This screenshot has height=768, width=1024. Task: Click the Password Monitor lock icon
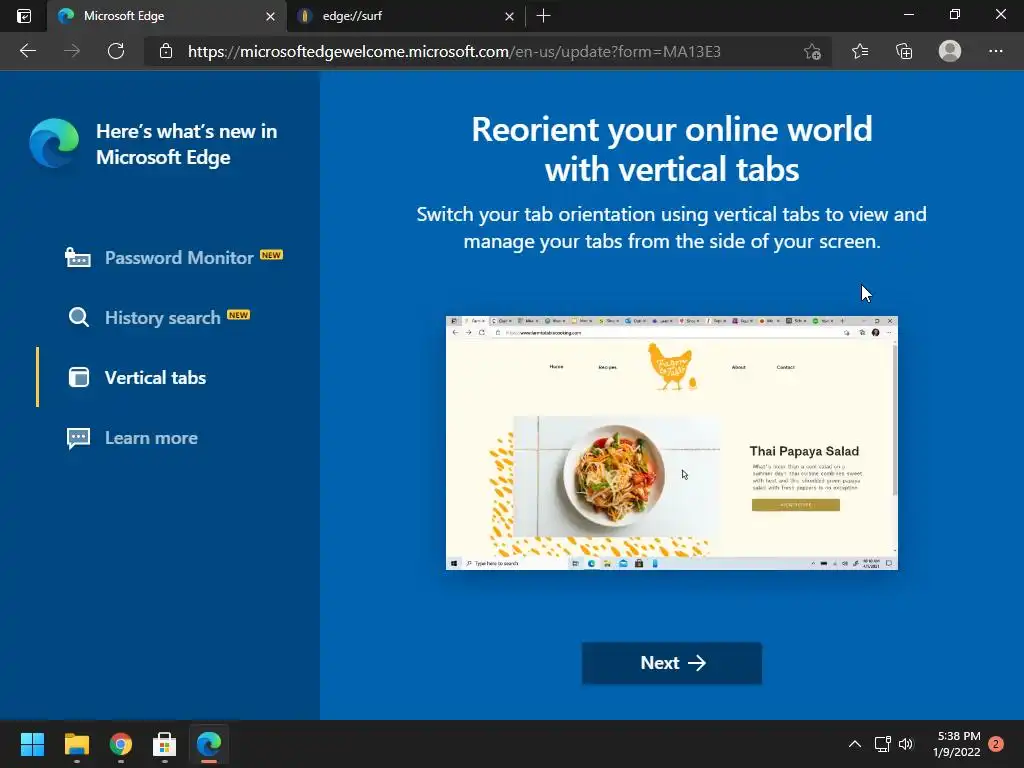[x=78, y=257]
